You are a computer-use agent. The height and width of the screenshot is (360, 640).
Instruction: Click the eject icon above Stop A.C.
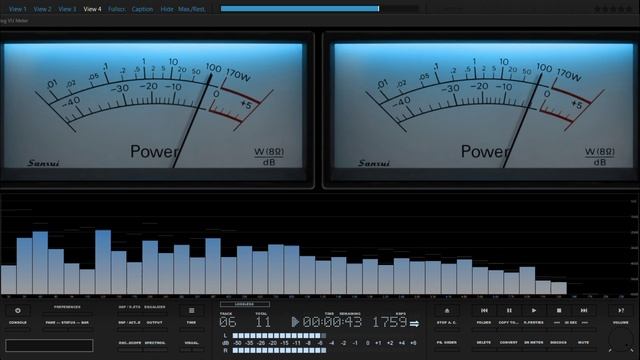pyautogui.click(x=447, y=311)
